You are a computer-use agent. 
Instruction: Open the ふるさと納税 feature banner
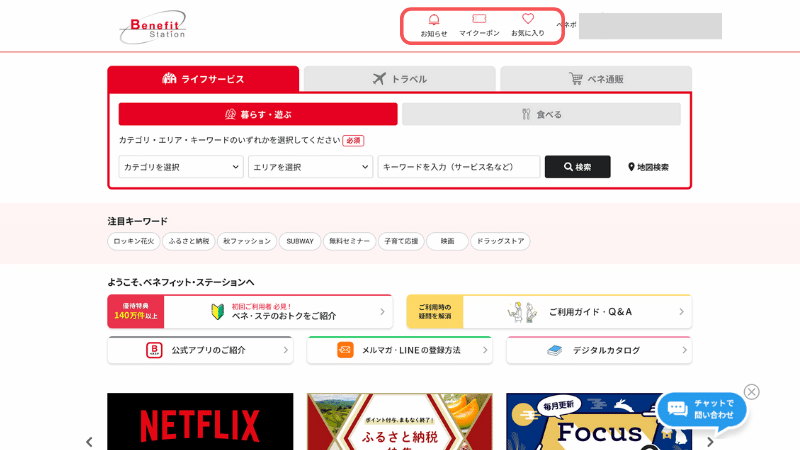click(399, 421)
